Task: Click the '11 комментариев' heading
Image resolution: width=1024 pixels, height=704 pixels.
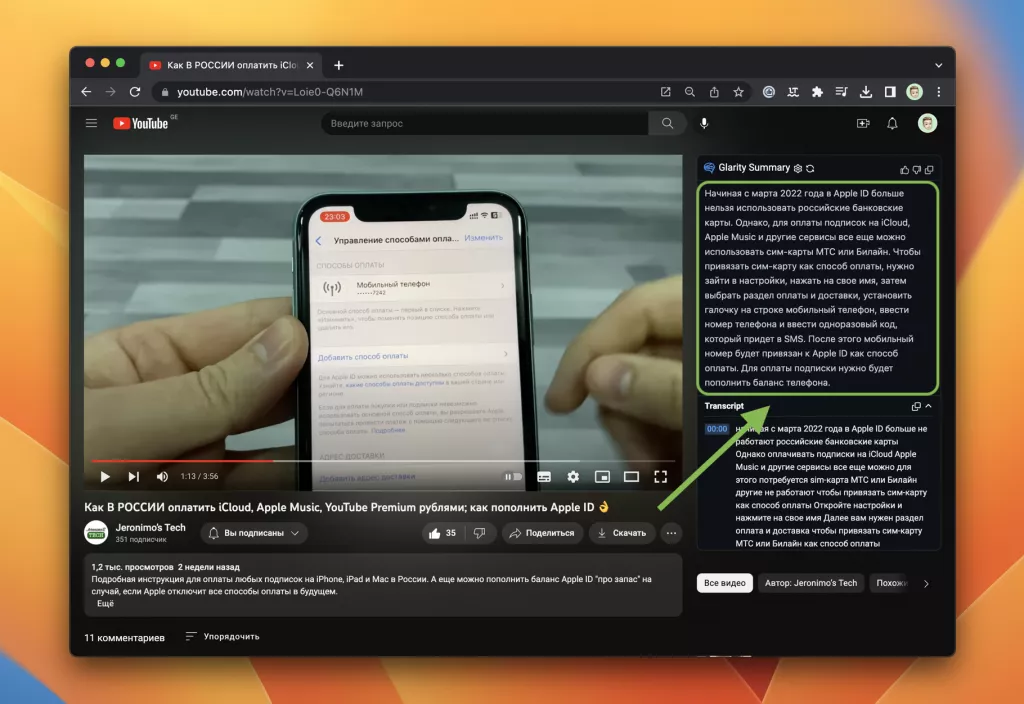Action: point(125,637)
